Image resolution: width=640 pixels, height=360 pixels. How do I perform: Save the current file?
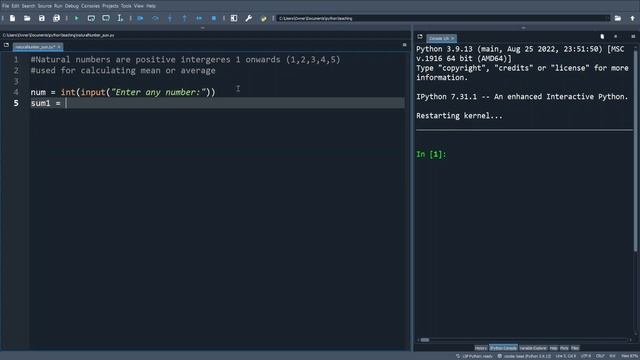click(42, 18)
